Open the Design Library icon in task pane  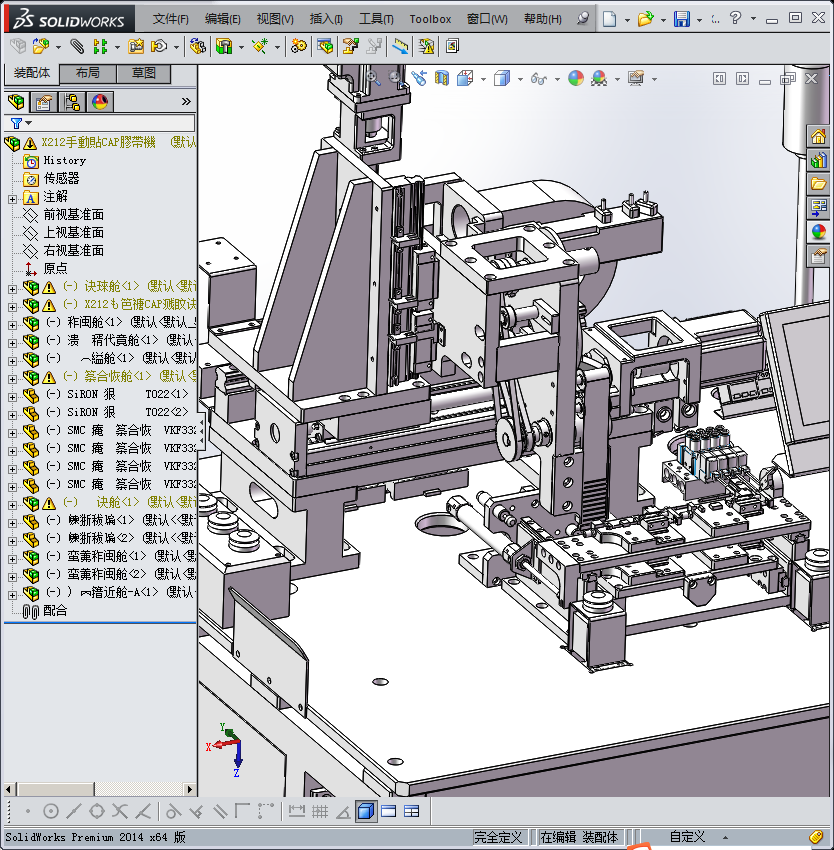(x=819, y=160)
